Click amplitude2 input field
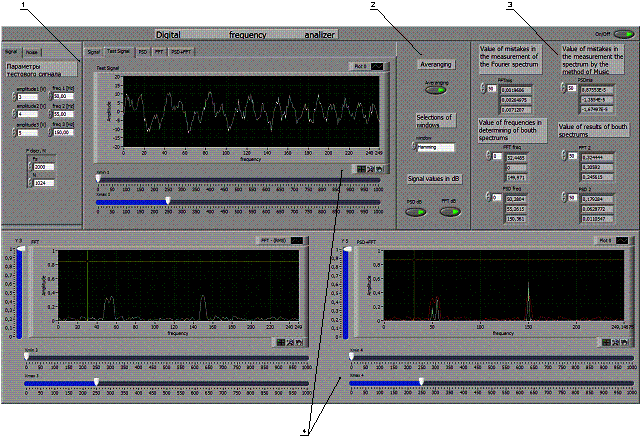The image size is (641, 440). pos(28,114)
